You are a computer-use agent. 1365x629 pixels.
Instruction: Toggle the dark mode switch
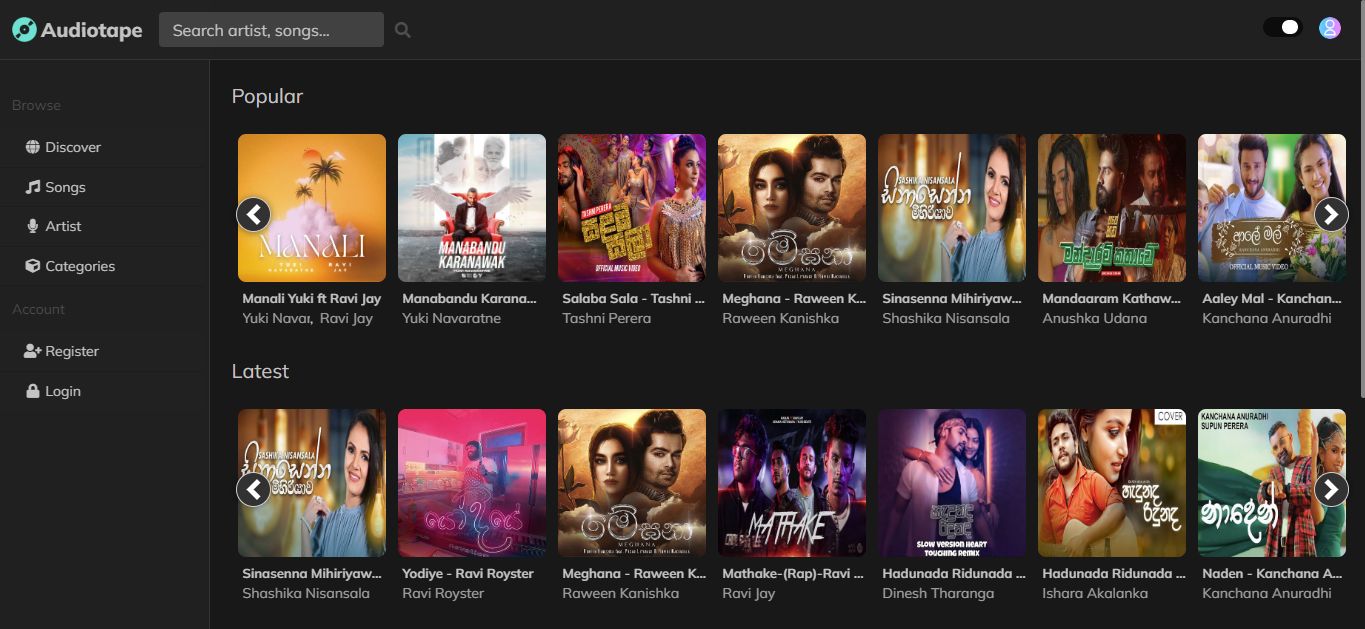pos(1282,28)
